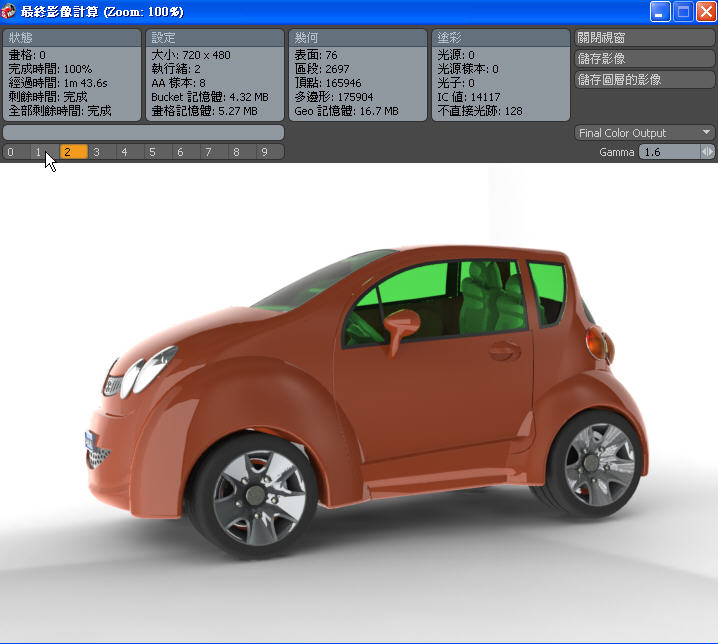Click the text '執行緒: 2'
This screenshot has width=718, height=644.
coord(176,69)
